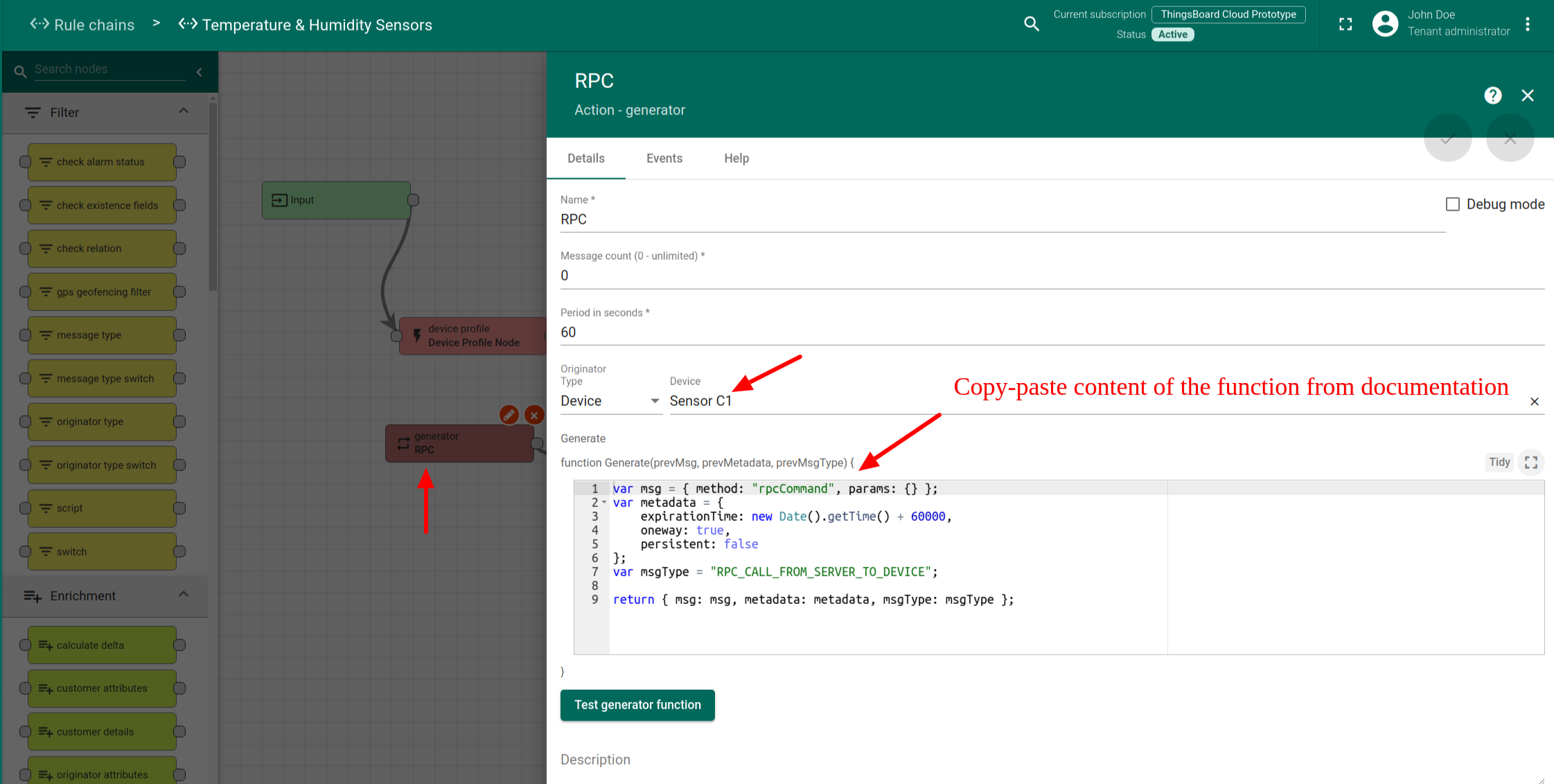The image size is (1554, 784).
Task: Select the customer details enrichment node
Action: [x=102, y=731]
